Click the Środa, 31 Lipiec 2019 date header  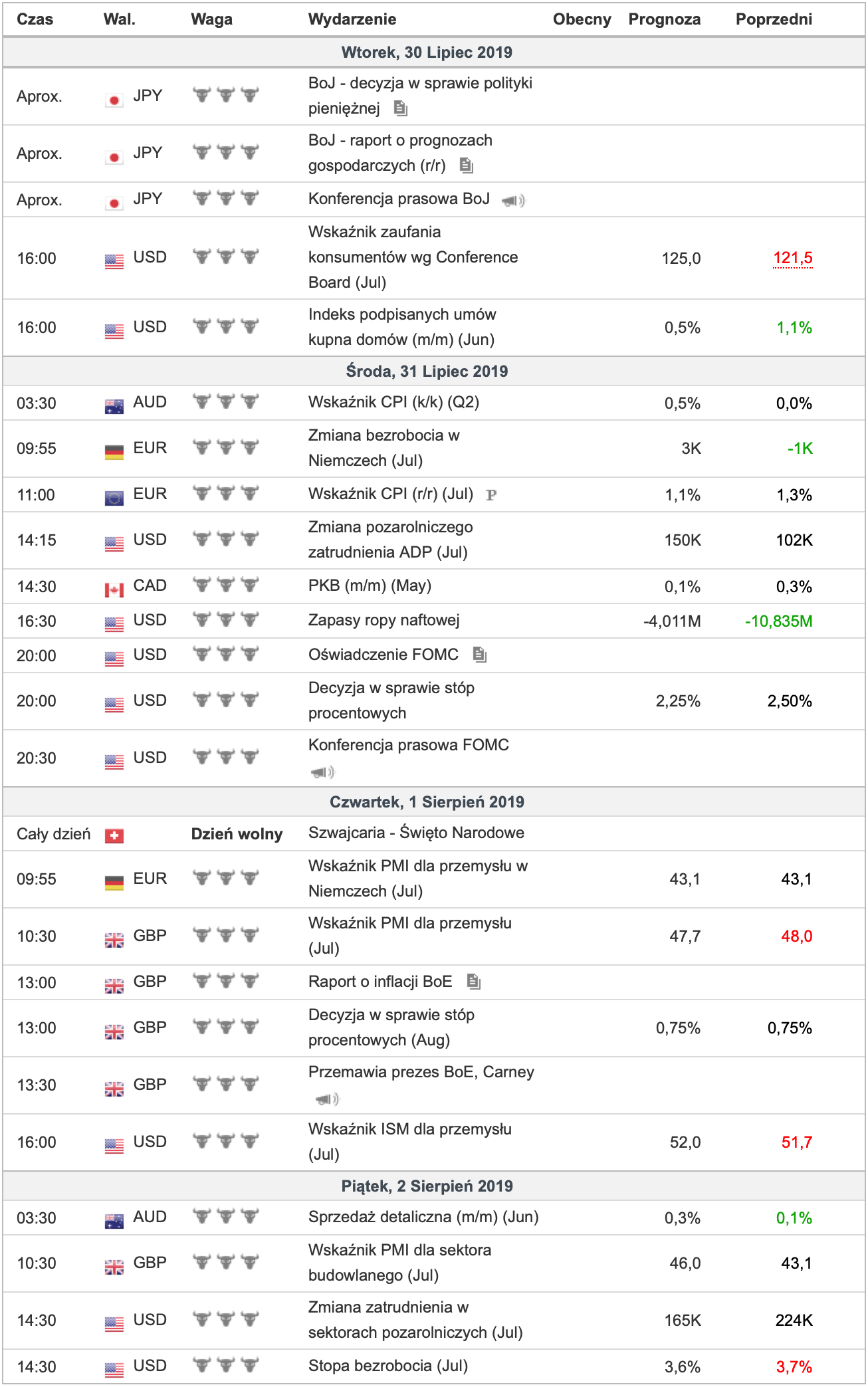(427, 371)
